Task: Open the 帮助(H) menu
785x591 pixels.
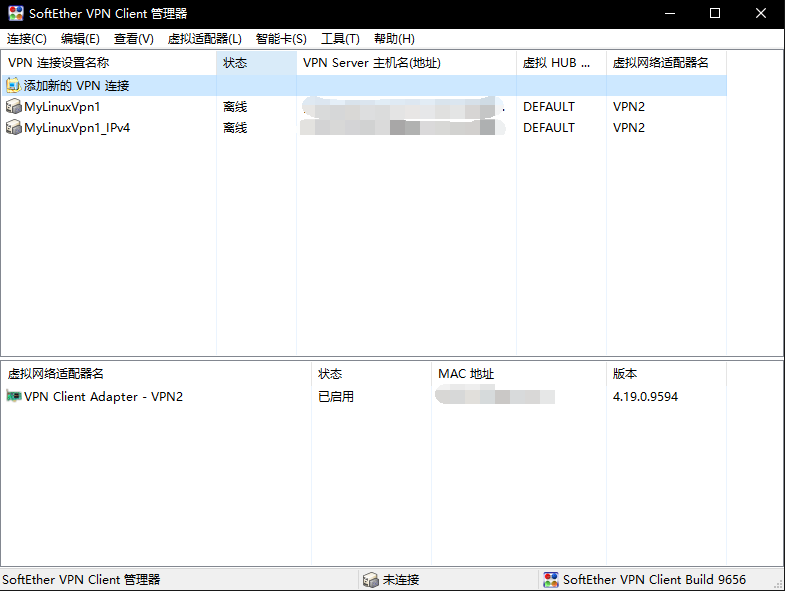Action: pyautogui.click(x=394, y=39)
